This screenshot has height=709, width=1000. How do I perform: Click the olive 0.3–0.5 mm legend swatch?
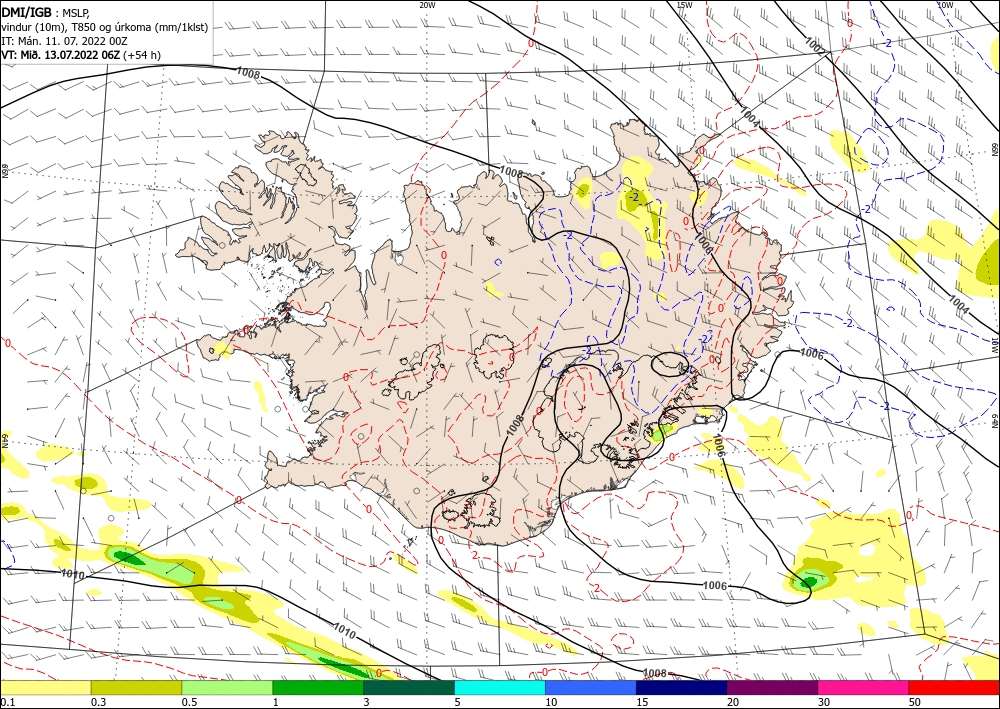(x=136, y=687)
